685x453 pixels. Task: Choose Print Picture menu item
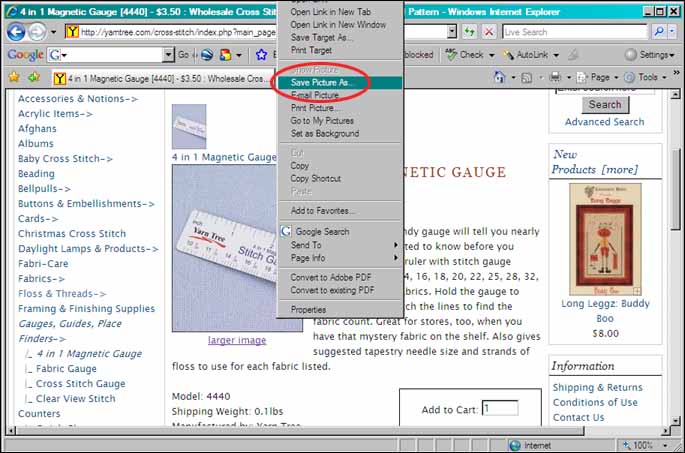pos(340,107)
